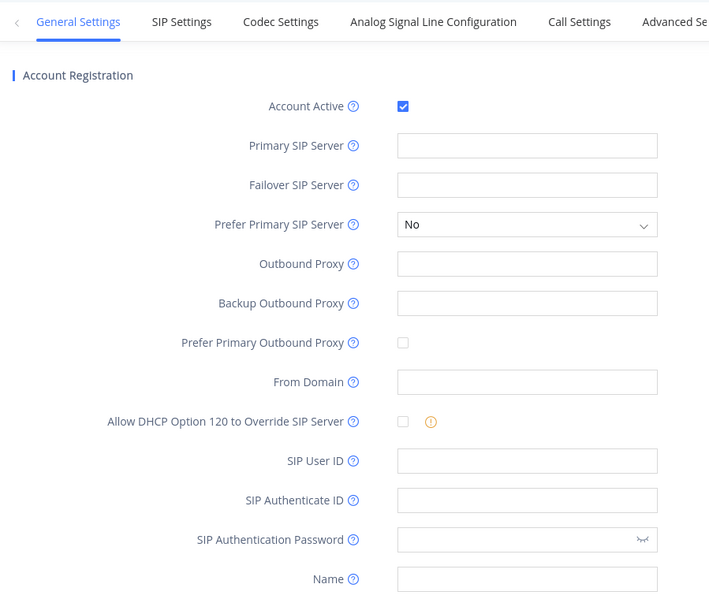709x599 pixels.
Task: Click the left tab scroll arrow
Action: click(x=17, y=23)
